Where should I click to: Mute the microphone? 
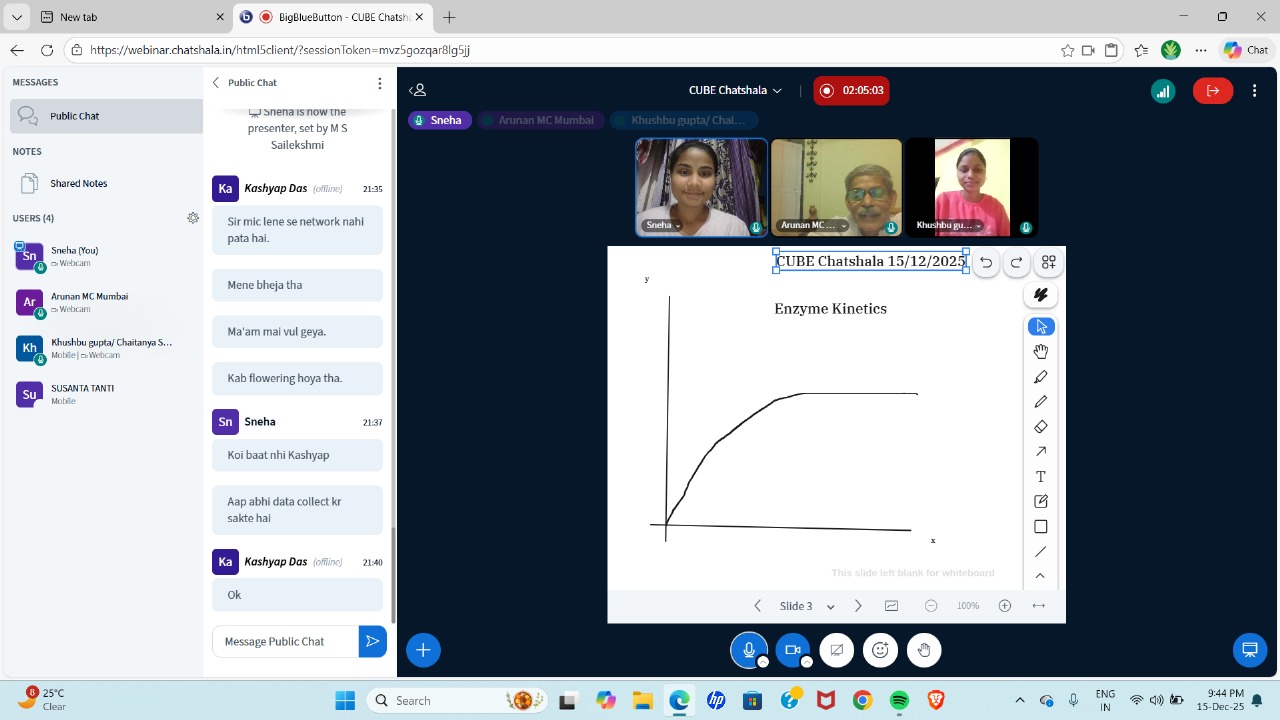pyautogui.click(x=748, y=650)
